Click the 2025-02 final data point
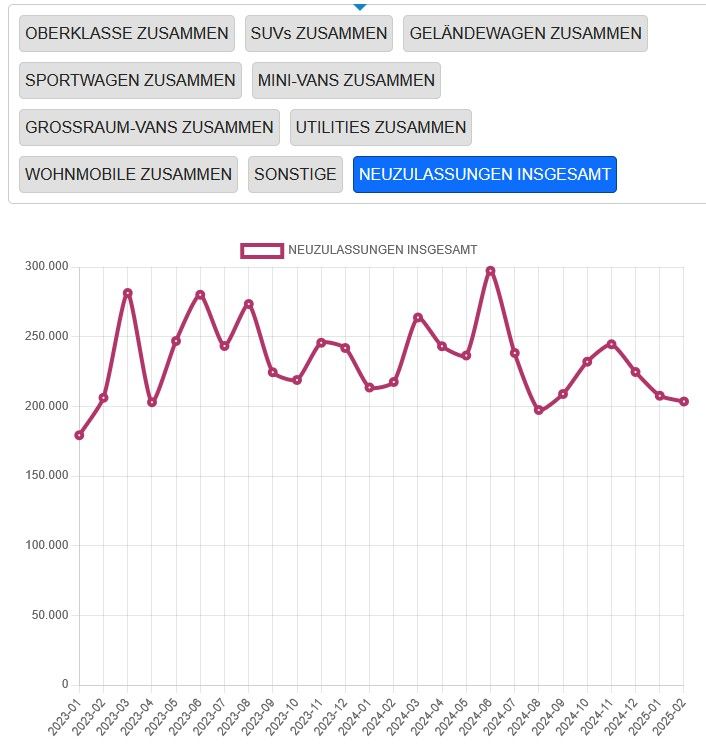 [684, 401]
